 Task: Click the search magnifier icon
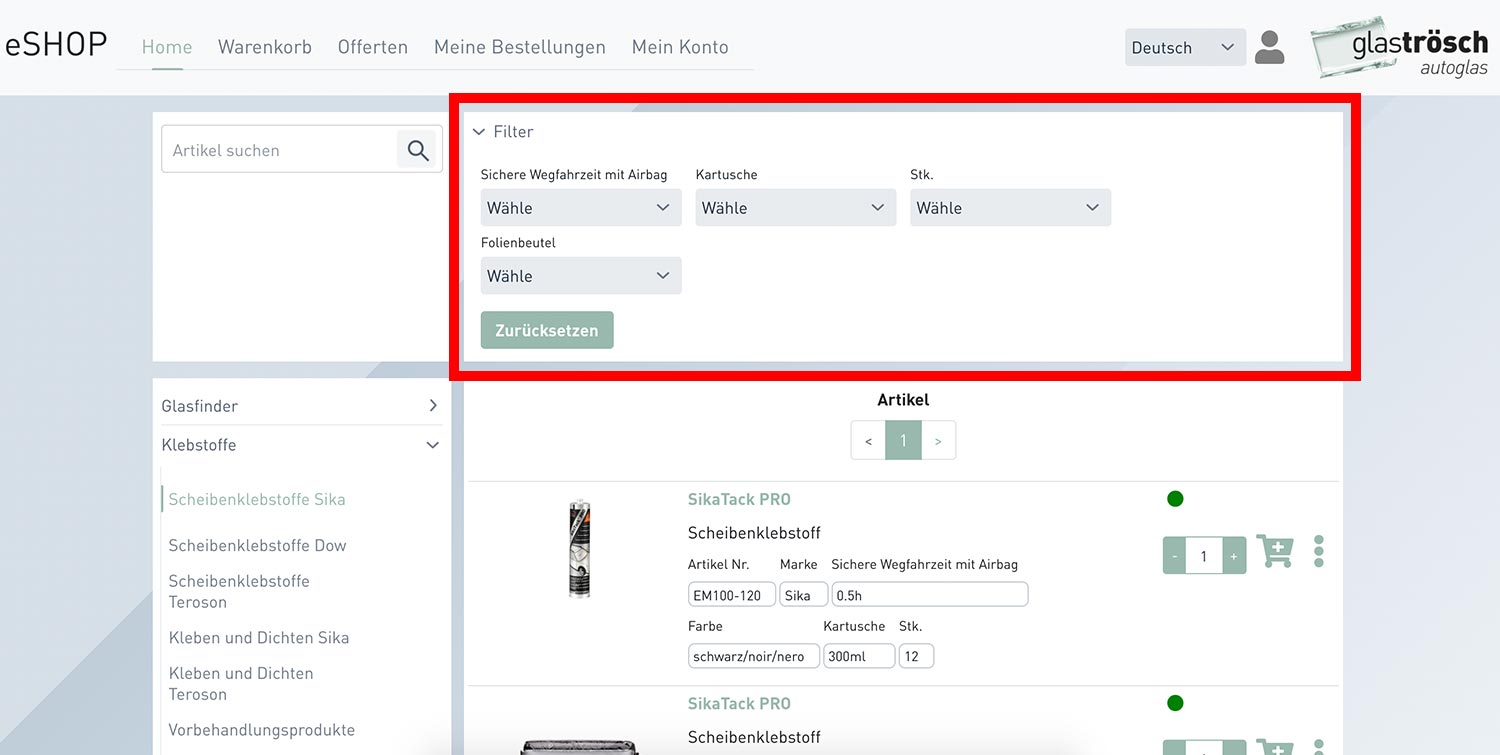click(418, 151)
